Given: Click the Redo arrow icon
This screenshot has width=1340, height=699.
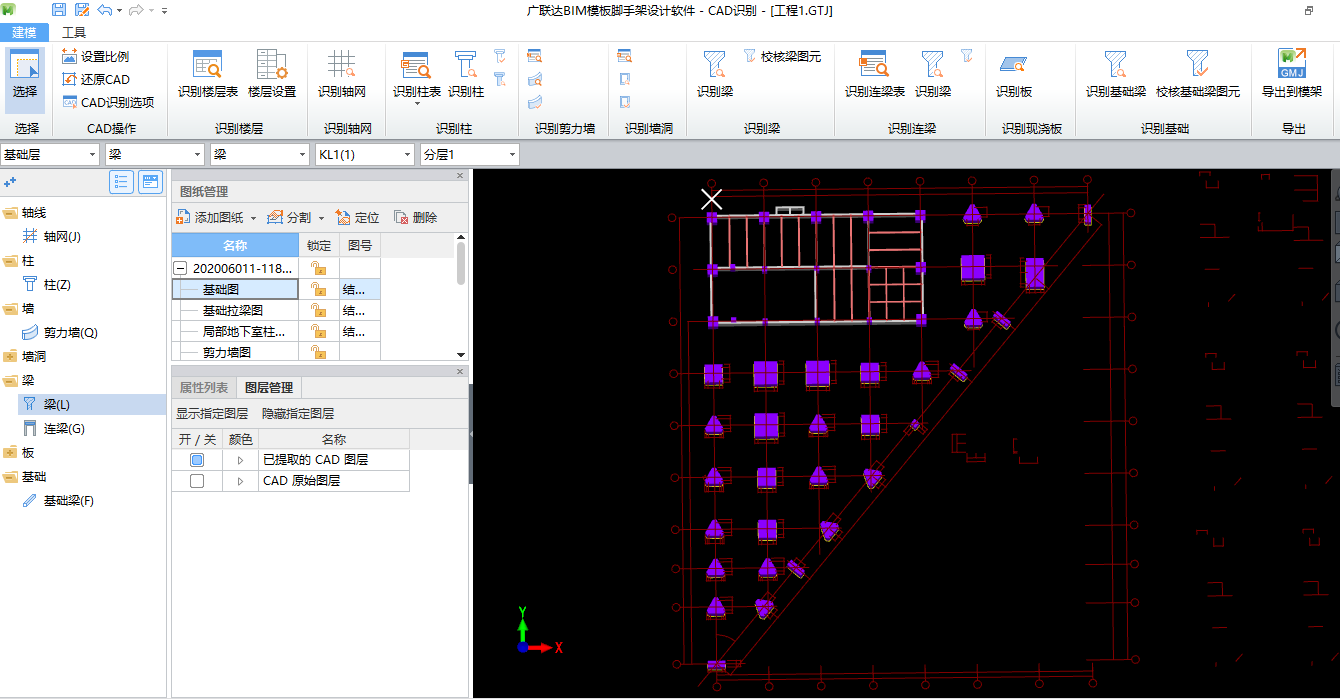Looking at the screenshot, I should pos(136,10).
